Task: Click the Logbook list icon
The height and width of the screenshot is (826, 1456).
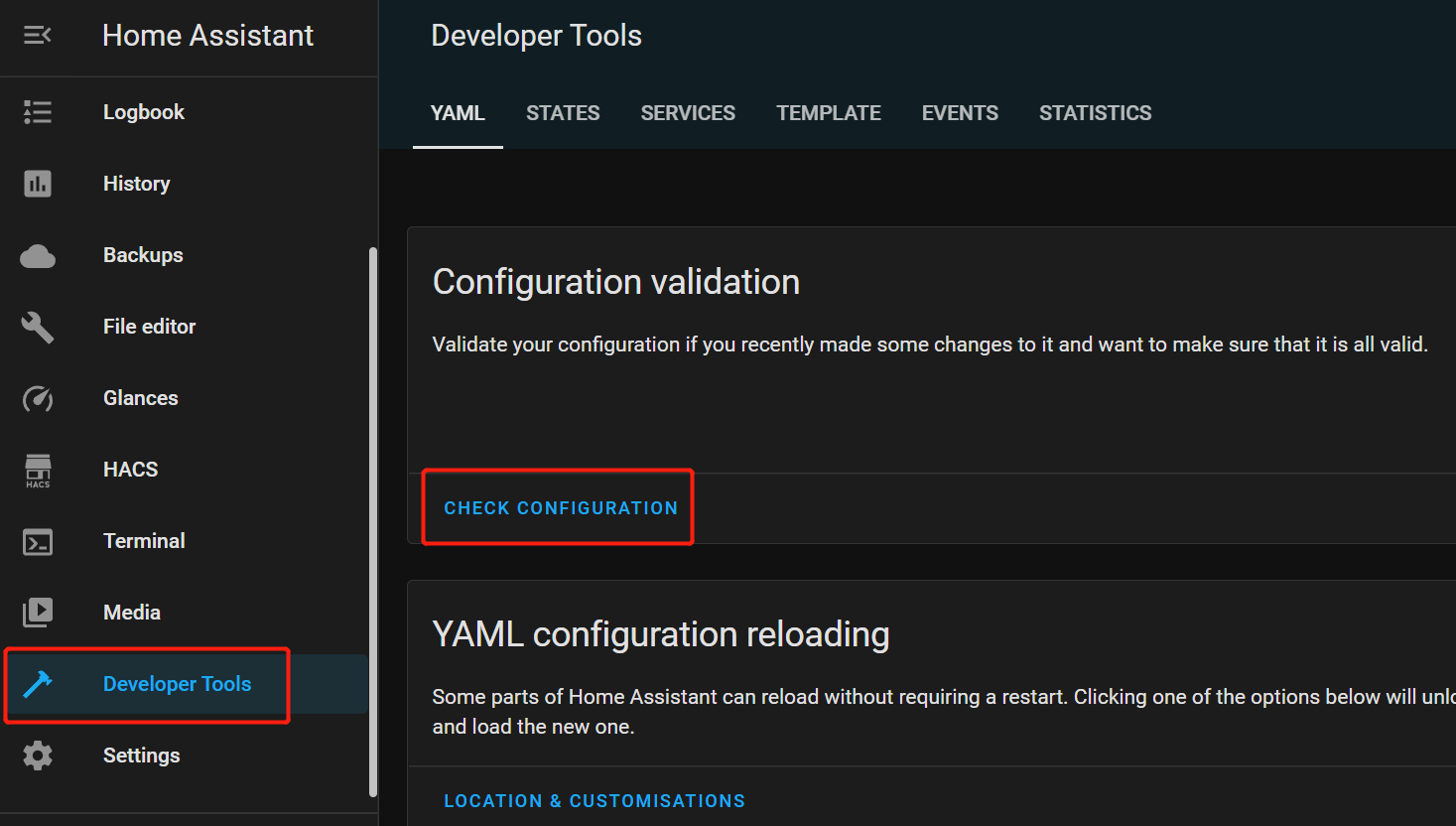Action: [38, 112]
